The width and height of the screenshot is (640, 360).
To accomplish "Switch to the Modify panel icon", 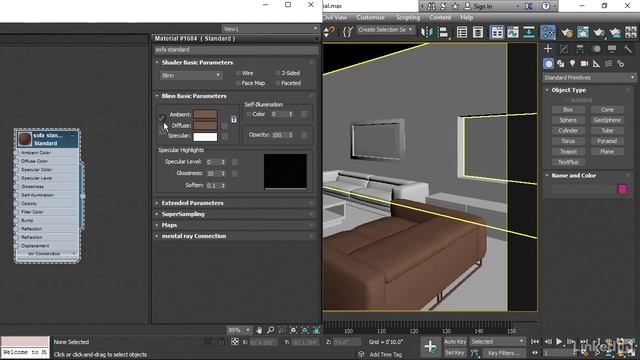I will 564,49.
